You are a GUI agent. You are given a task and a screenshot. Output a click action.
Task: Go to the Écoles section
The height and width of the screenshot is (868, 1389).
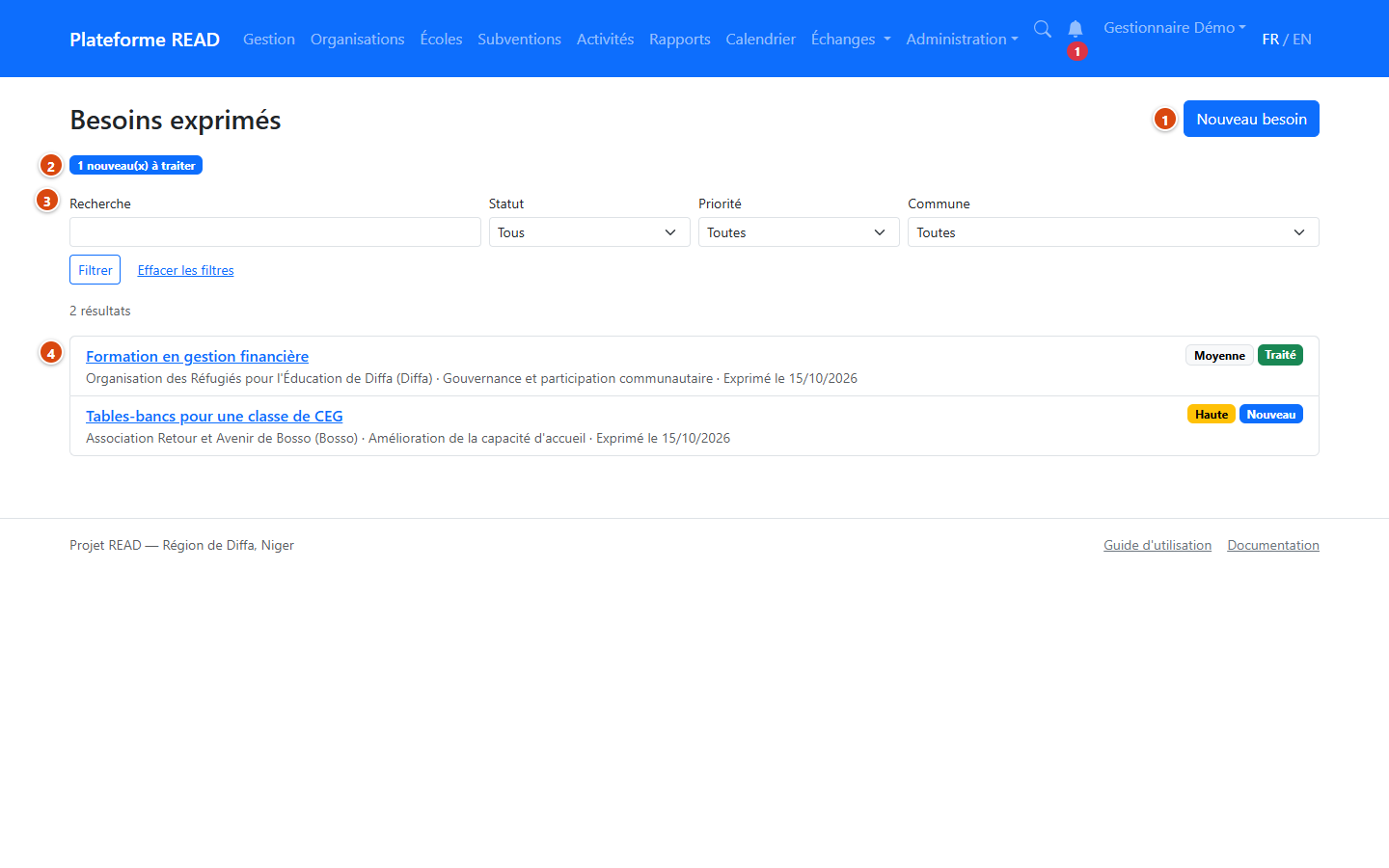click(x=441, y=40)
